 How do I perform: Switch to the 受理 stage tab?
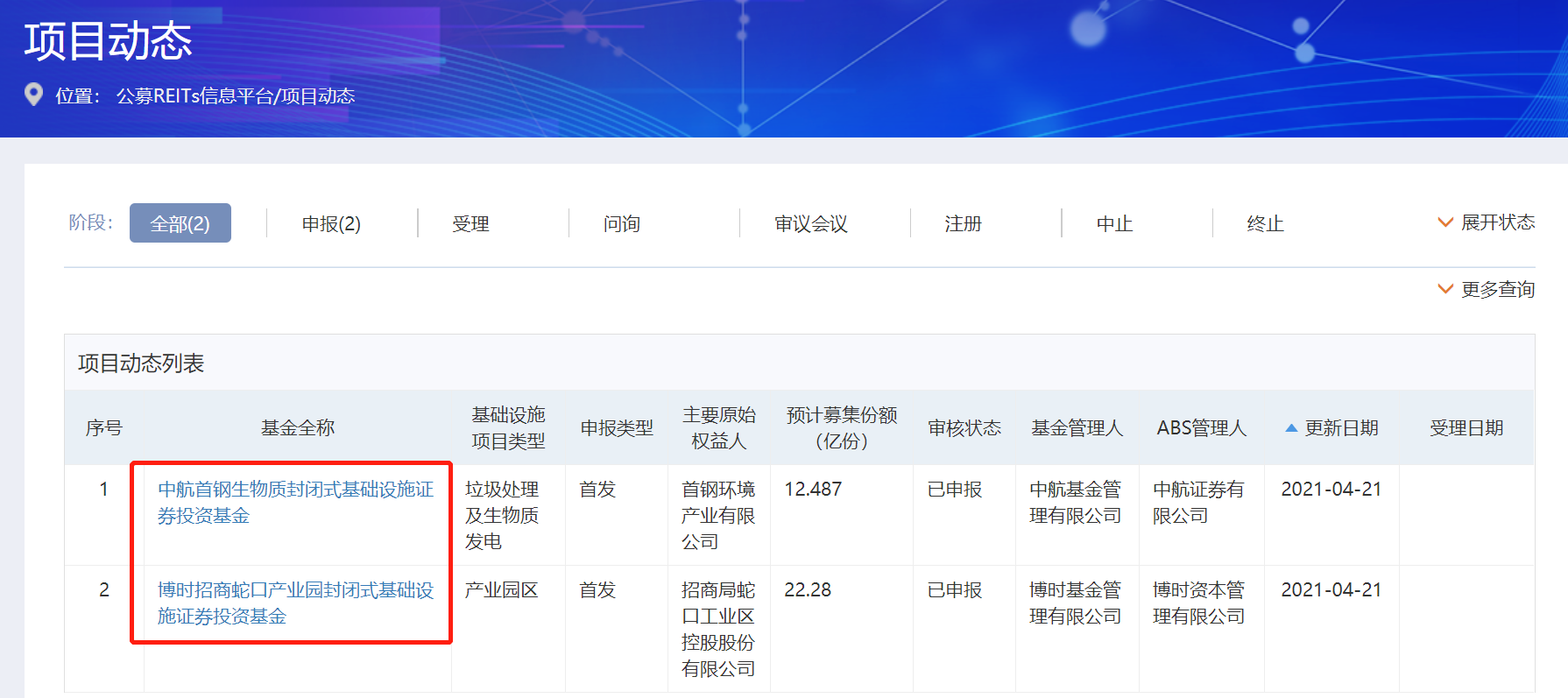point(470,224)
